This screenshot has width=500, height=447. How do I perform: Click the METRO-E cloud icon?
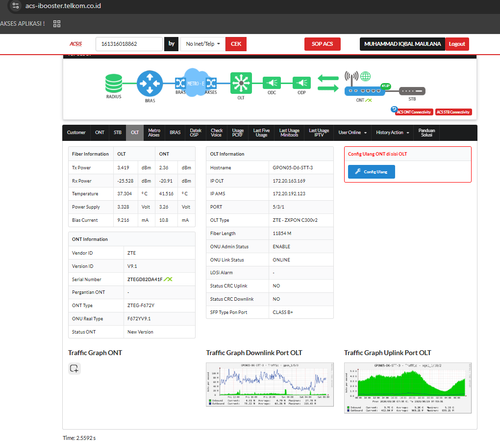pos(196,83)
